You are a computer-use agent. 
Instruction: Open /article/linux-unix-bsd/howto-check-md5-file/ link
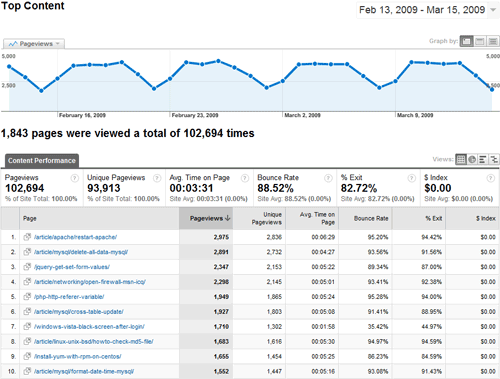tap(94, 342)
